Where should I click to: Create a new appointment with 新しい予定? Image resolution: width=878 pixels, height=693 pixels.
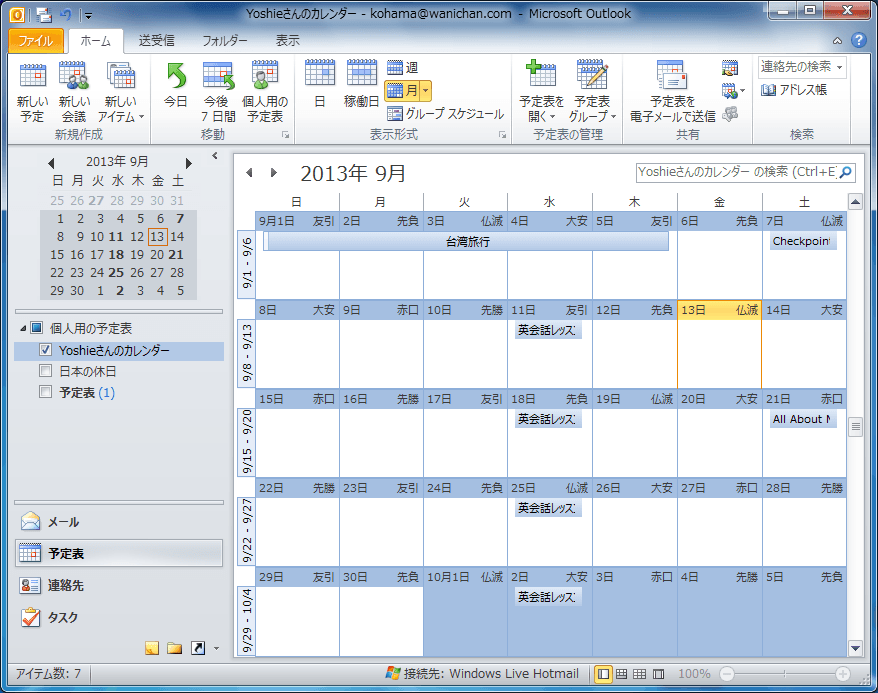[x=32, y=92]
